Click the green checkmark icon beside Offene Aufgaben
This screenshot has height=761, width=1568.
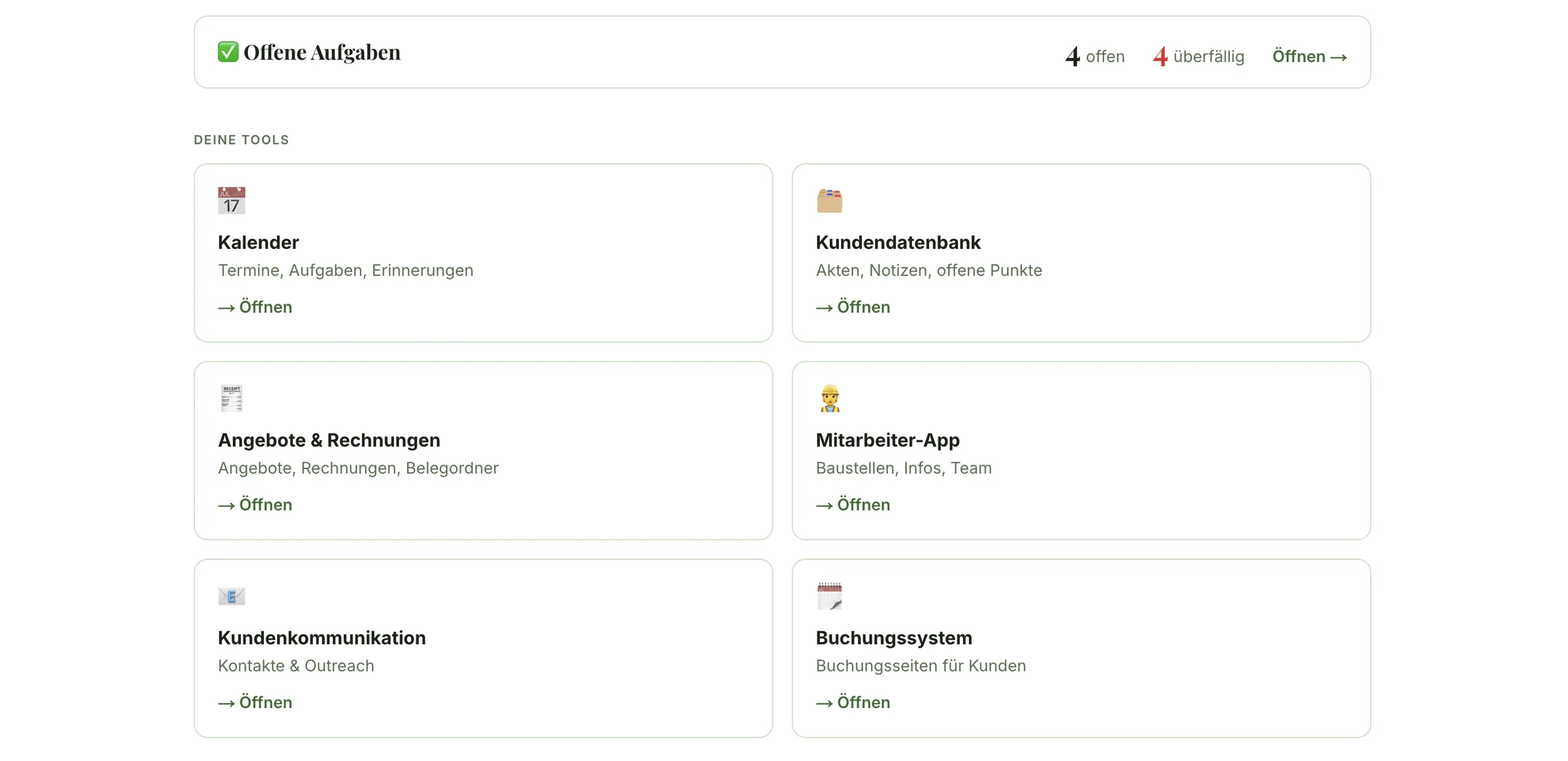click(x=228, y=52)
